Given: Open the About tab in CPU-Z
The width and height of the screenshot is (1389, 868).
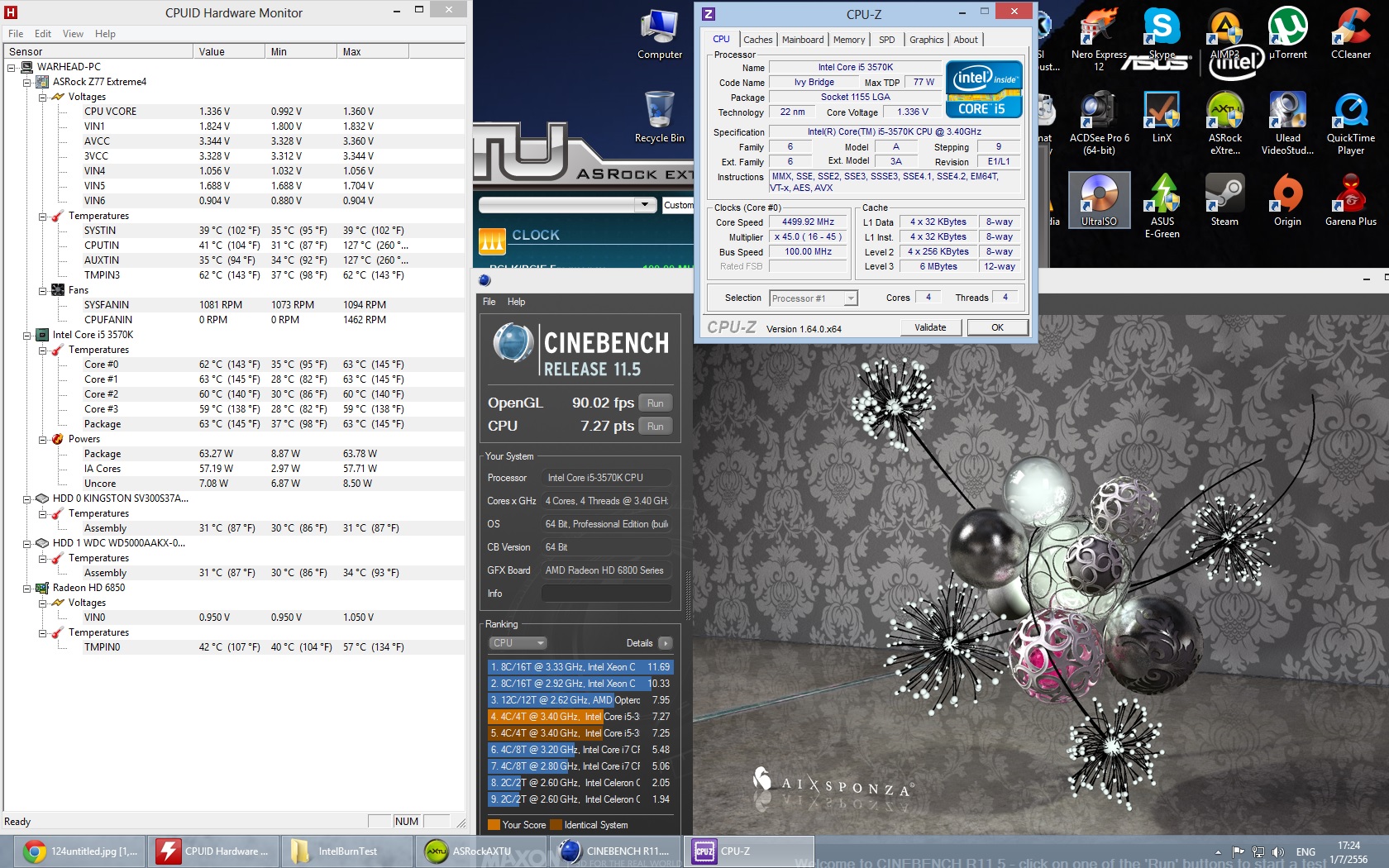Looking at the screenshot, I should 966,40.
